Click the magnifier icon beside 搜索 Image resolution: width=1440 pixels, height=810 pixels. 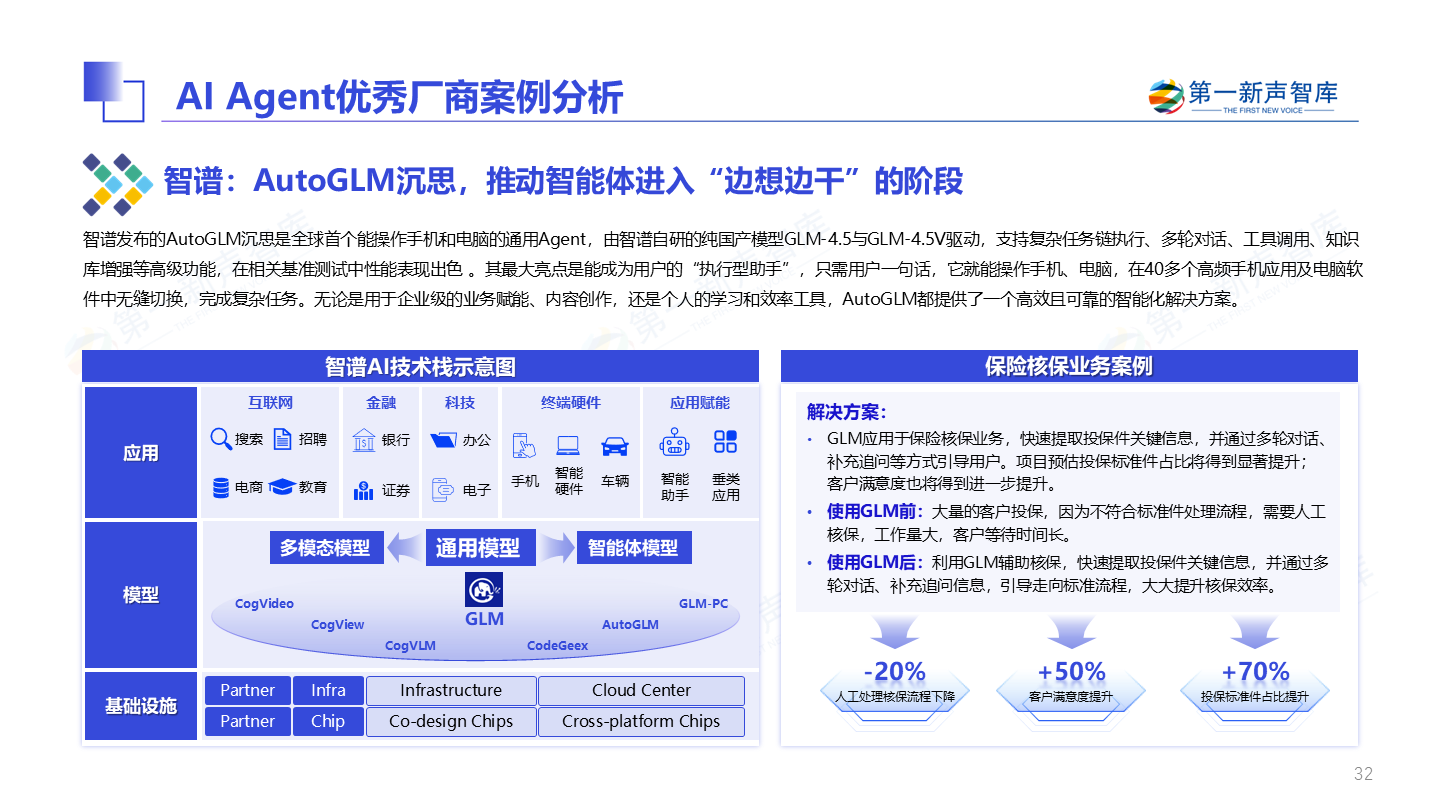[x=221, y=439]
